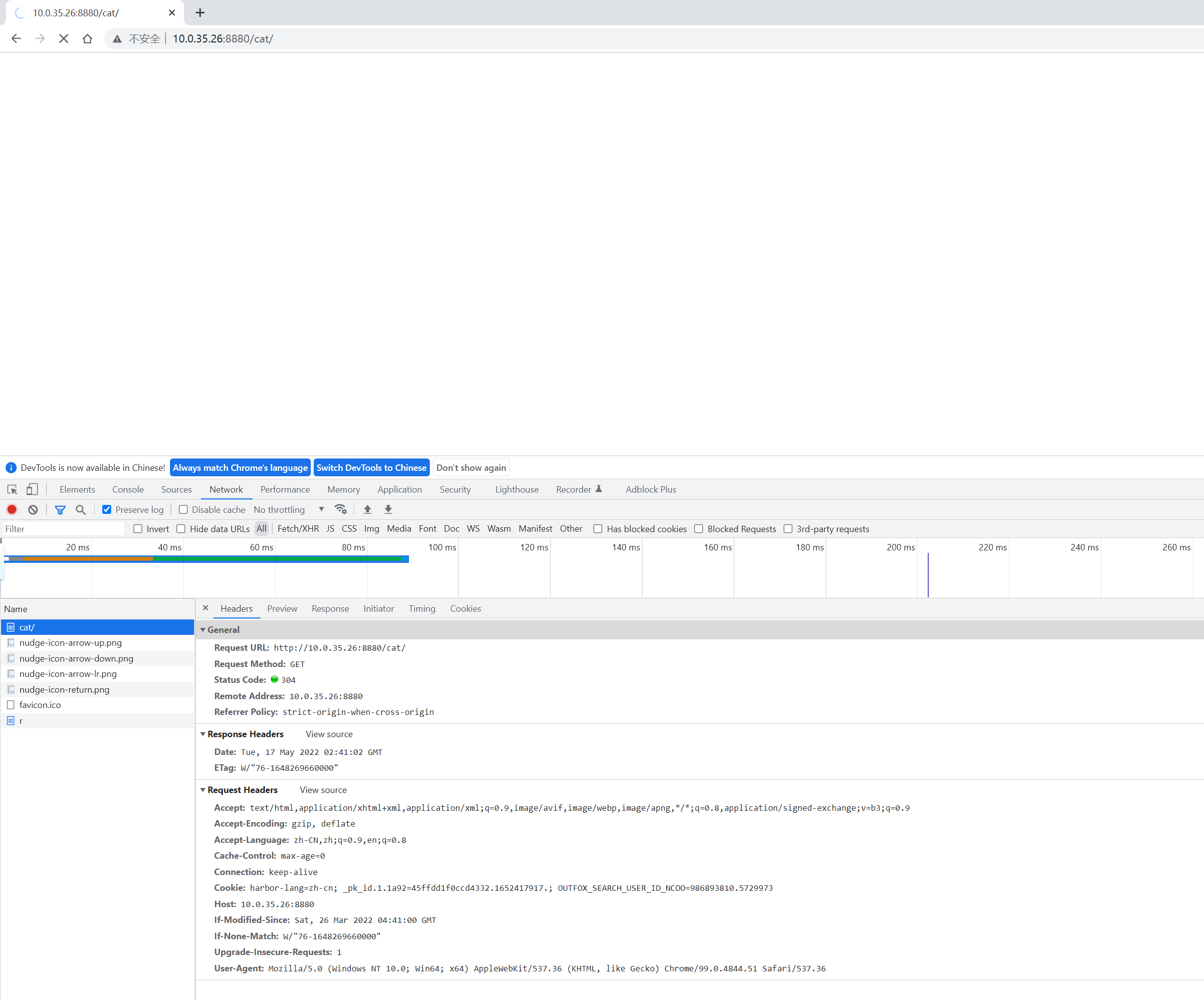Screen dimensions: 1204x1000
Task: Click the record network log button
Action: point(11,509)
